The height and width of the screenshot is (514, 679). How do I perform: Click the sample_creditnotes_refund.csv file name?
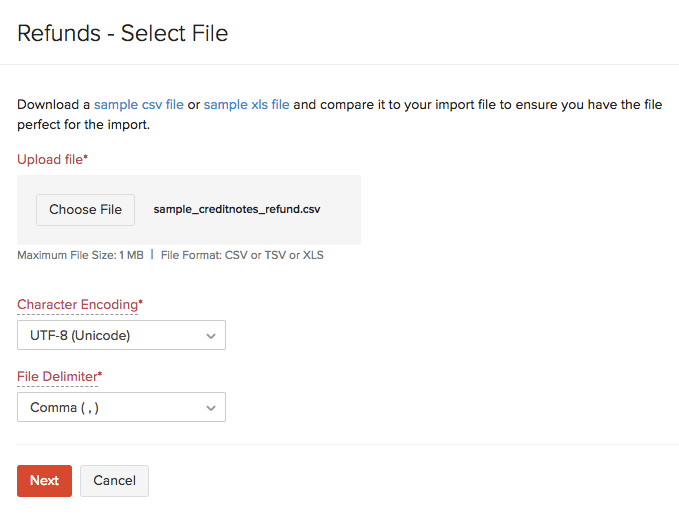[237, 210]
